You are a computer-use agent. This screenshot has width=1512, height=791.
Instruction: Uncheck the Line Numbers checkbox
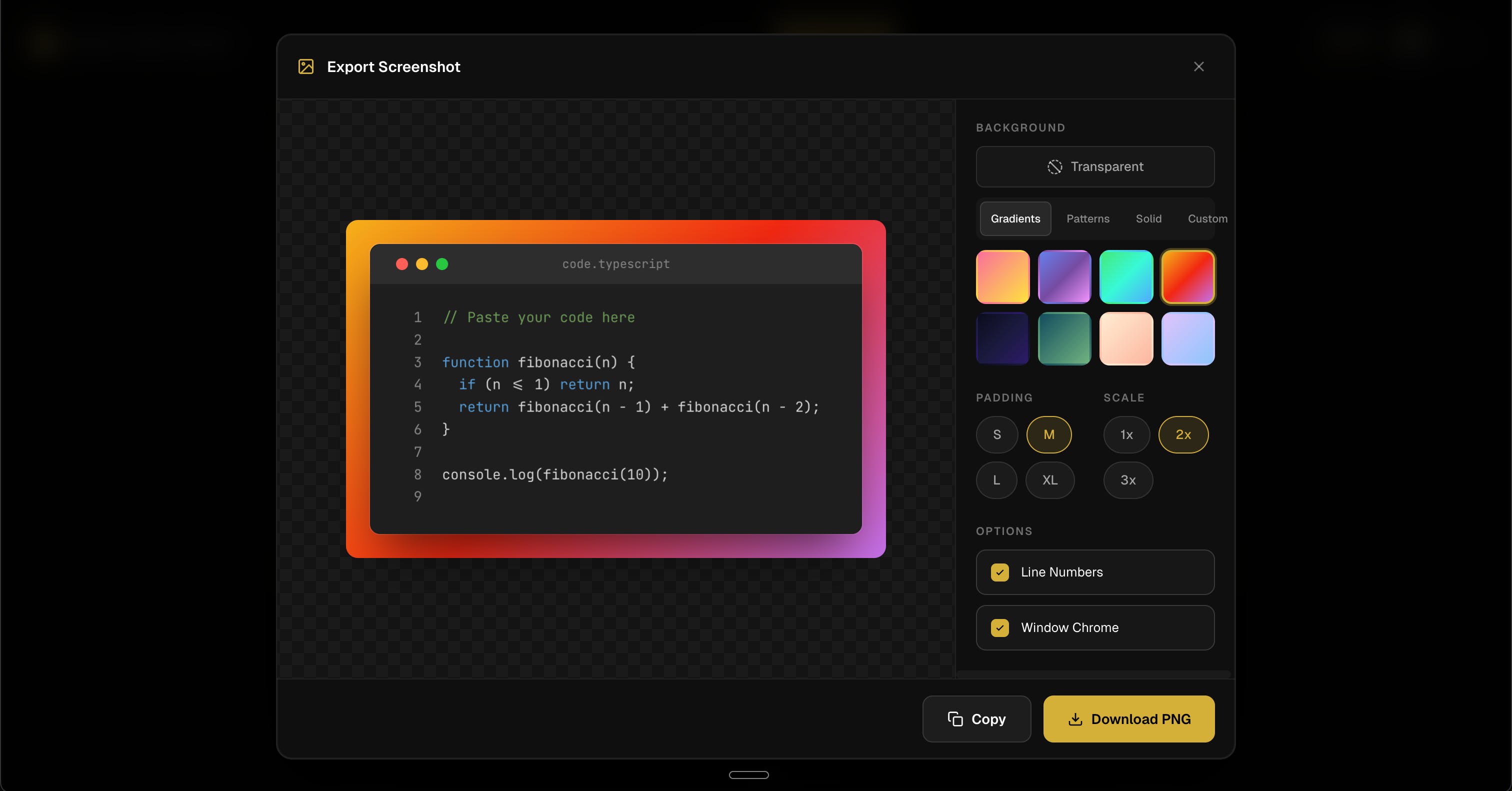[999, 572]
